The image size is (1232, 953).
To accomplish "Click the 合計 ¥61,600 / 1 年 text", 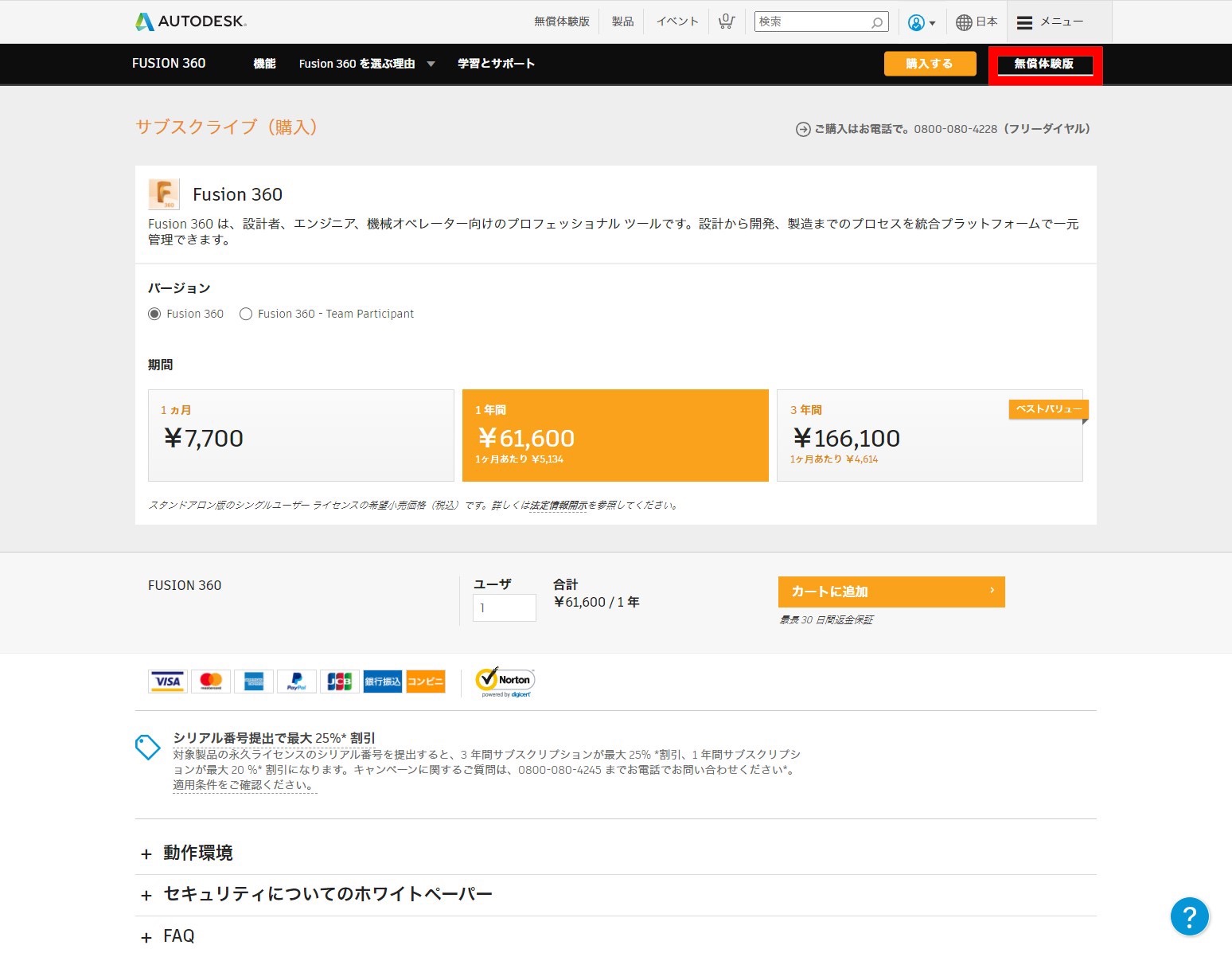I will pos(596,594).
